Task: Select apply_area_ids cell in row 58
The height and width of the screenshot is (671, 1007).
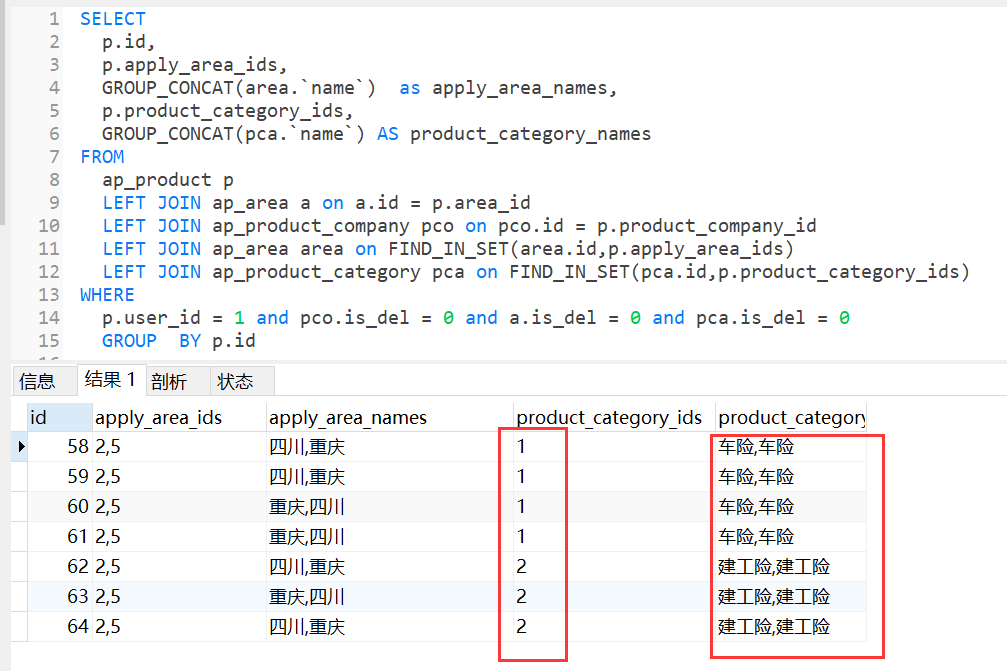Action: [x=179, y=446]
